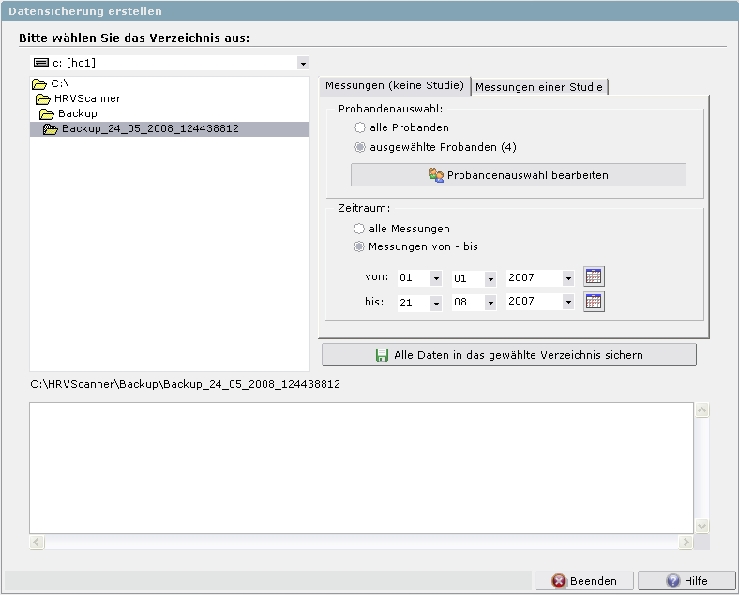Open Hilfe help button
Viewport: 739px width, 595px height.
coord(686,581)
